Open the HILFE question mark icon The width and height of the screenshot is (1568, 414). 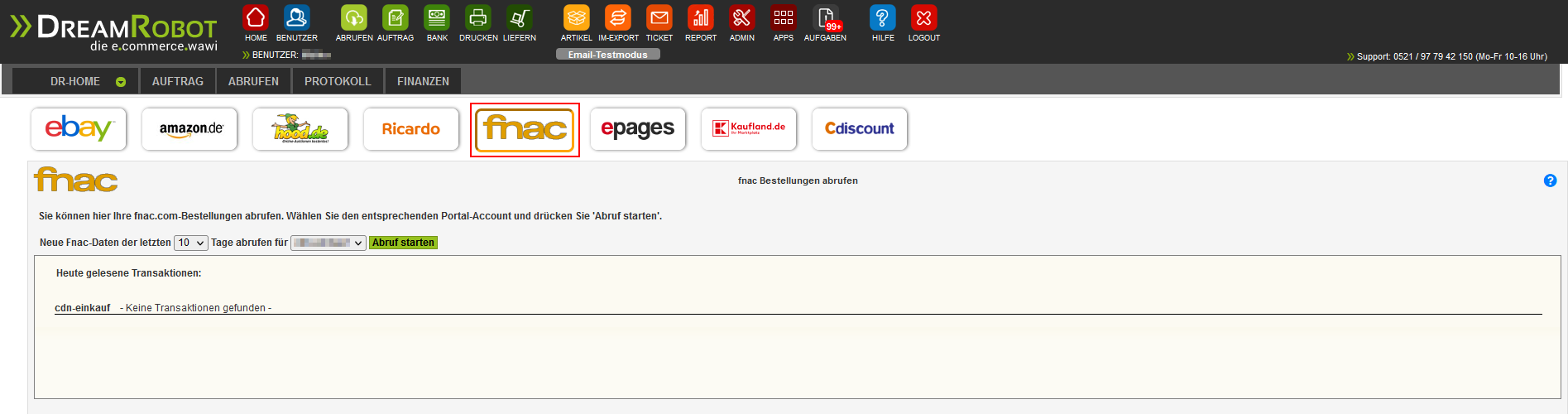click(883, 17)
